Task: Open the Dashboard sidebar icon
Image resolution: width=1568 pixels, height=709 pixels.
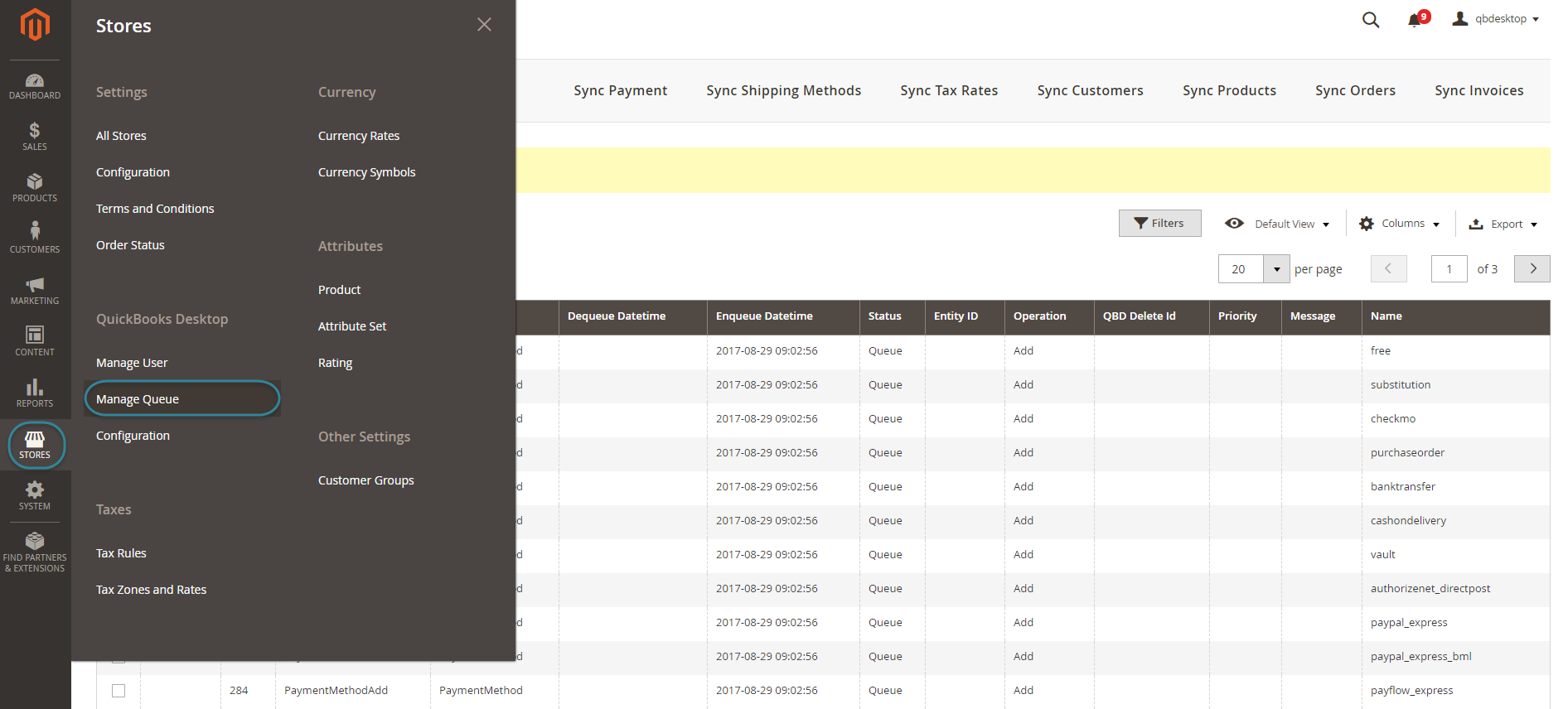Action: coord(35,86)
